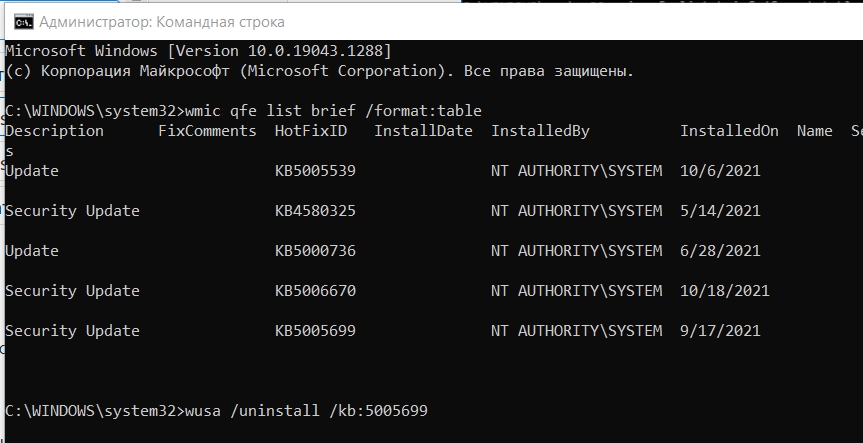Image resolution: width=863 pixels, height=443 pixels.
Task: Click 'Security Update' in the KB5006670 row
Action: pyautogui.click(x=73, y=291)
